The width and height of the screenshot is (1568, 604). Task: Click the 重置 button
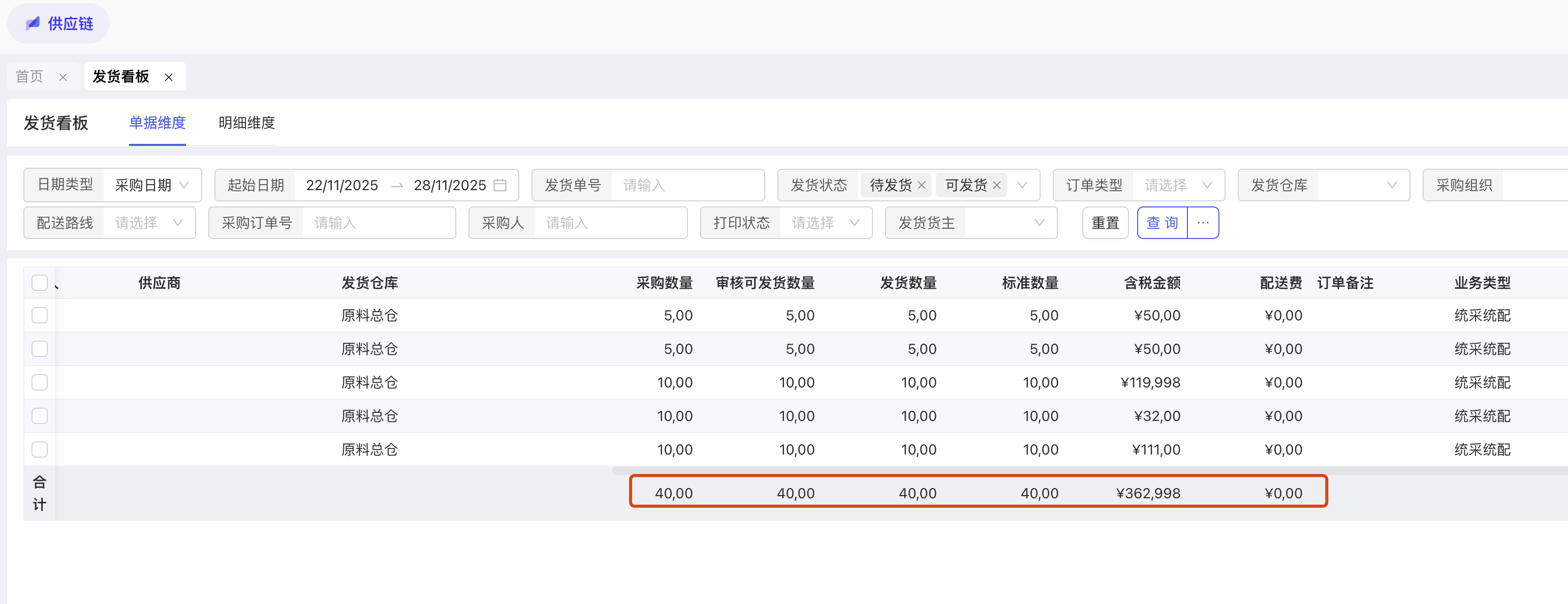[1105, 223]
